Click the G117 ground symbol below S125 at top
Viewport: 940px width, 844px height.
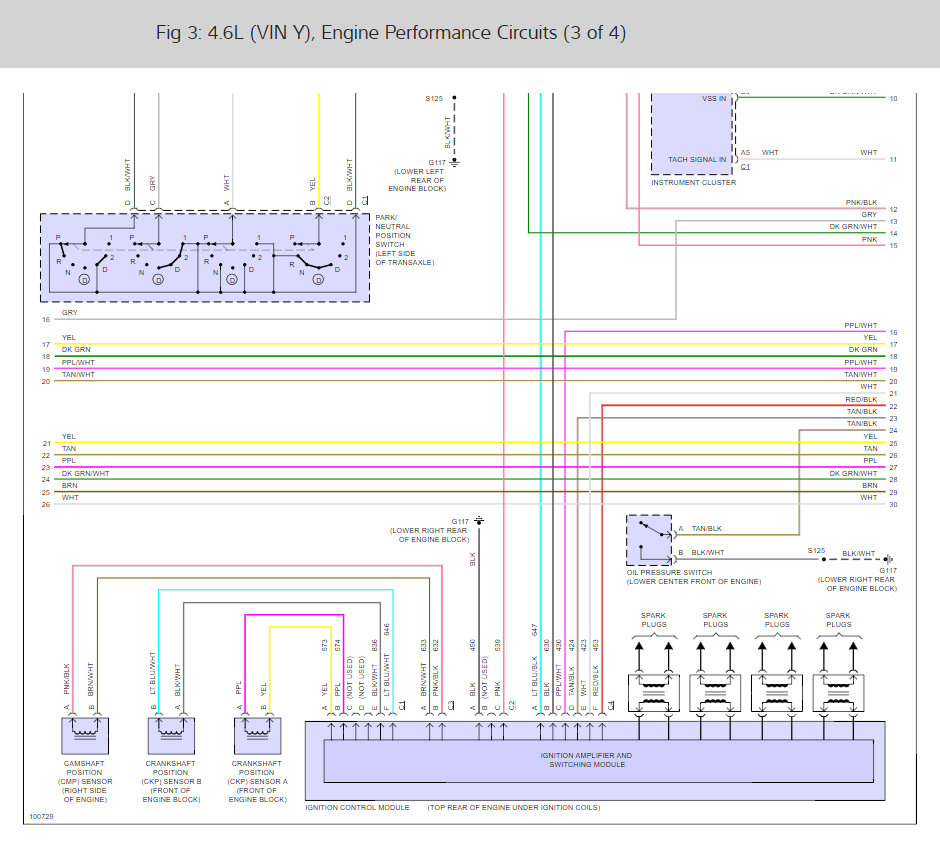(x=454, y=162)
